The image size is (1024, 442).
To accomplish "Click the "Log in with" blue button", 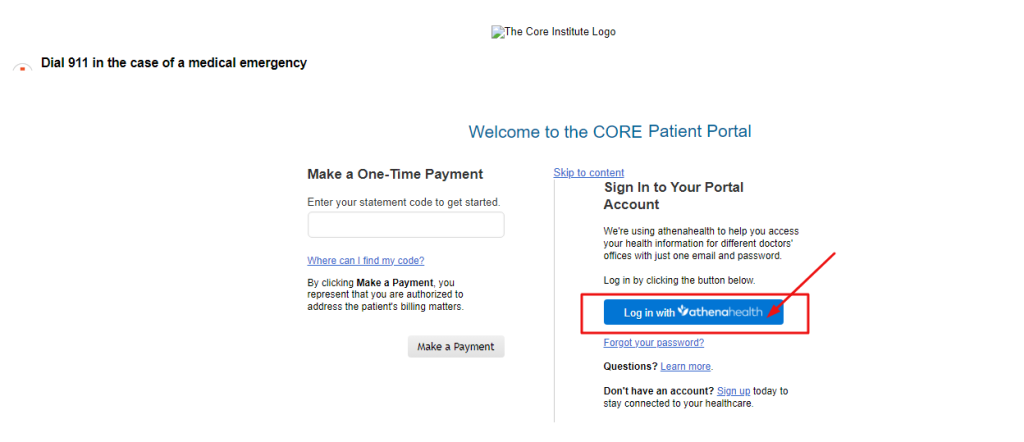I will (x=693, y=312).
